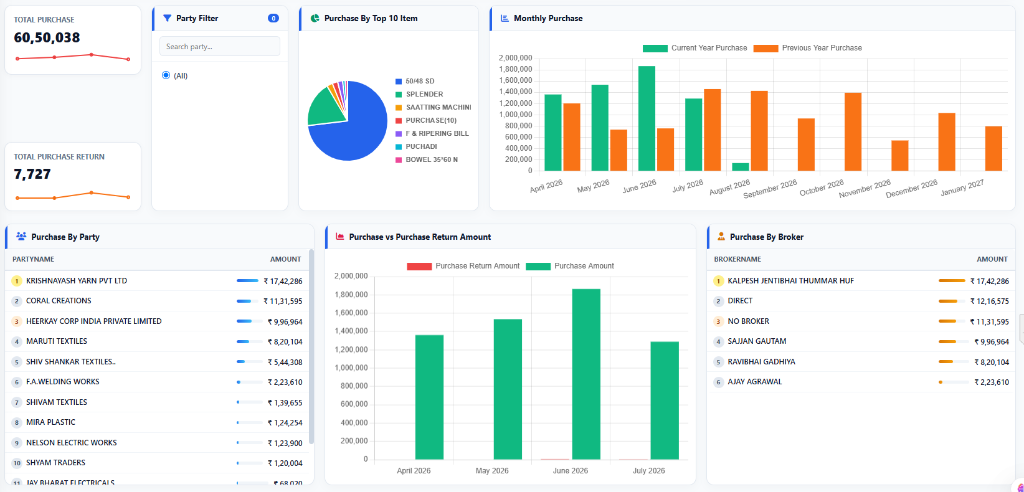Select the RAVIBHAI GADHIYA broker row
The height and width of the screenshot is (492, 1024).
tap(861, 362)
